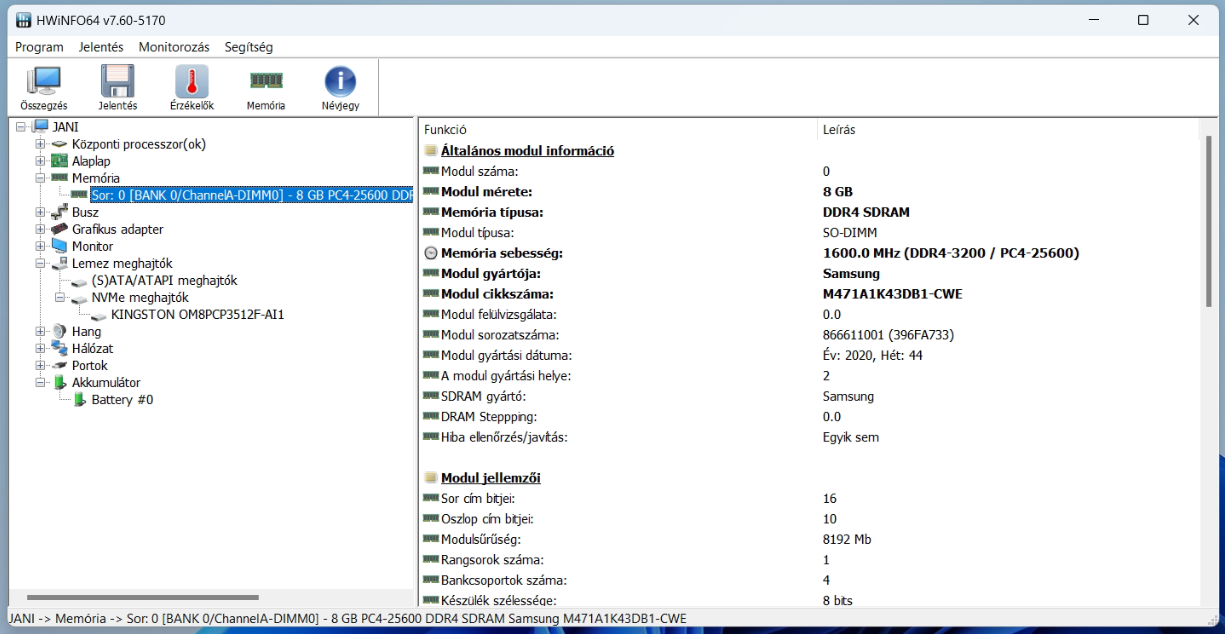Image resolution: width=1225 pixels, height=634 pixels.
Task: Maximize the HWiNFO64 window
Action: 1143,20
